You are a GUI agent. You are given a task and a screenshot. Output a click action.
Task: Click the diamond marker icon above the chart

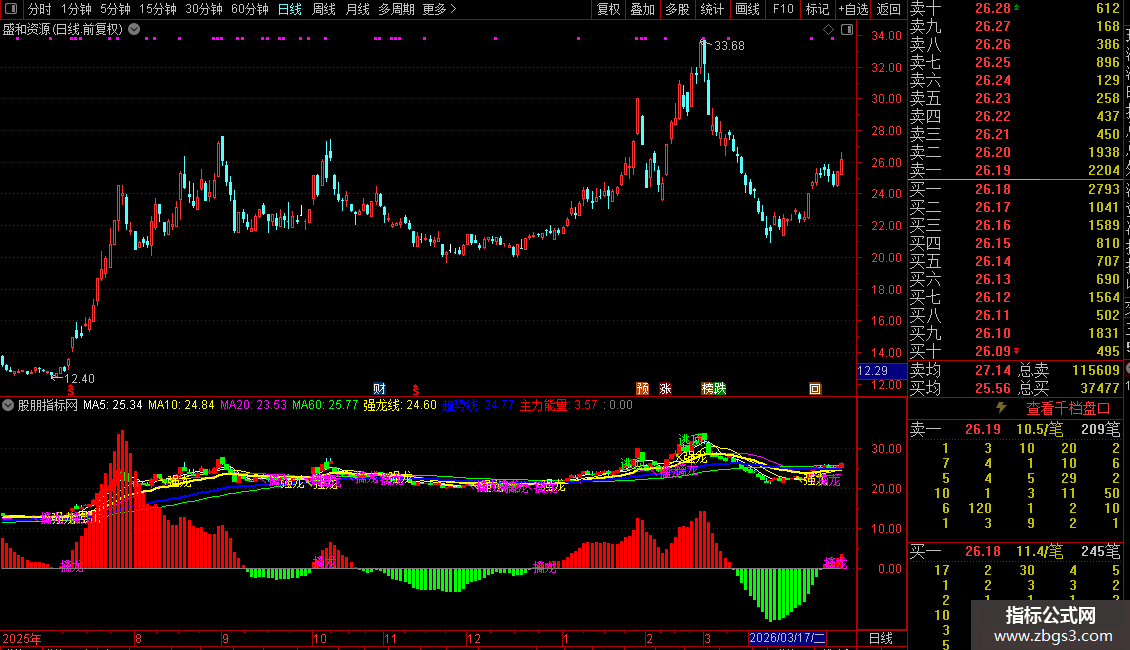828,30
